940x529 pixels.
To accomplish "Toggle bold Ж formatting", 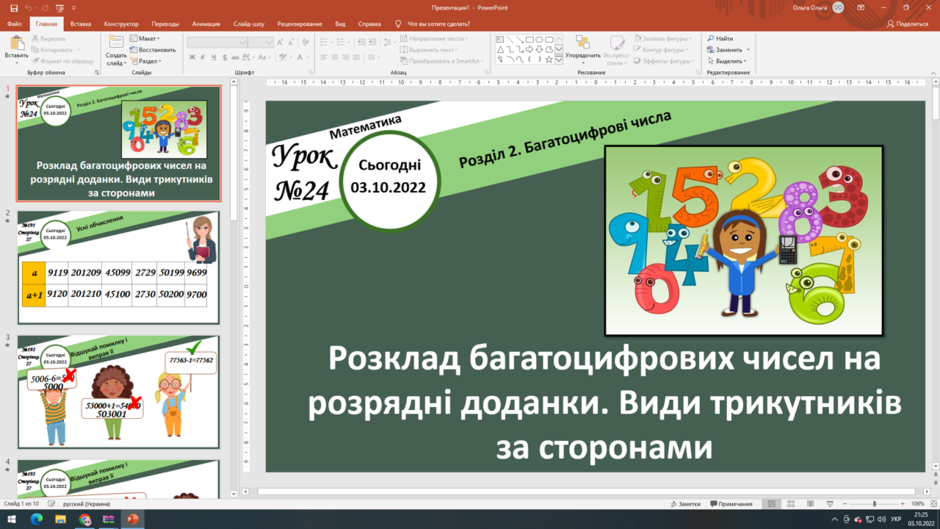I will [192, 58].
